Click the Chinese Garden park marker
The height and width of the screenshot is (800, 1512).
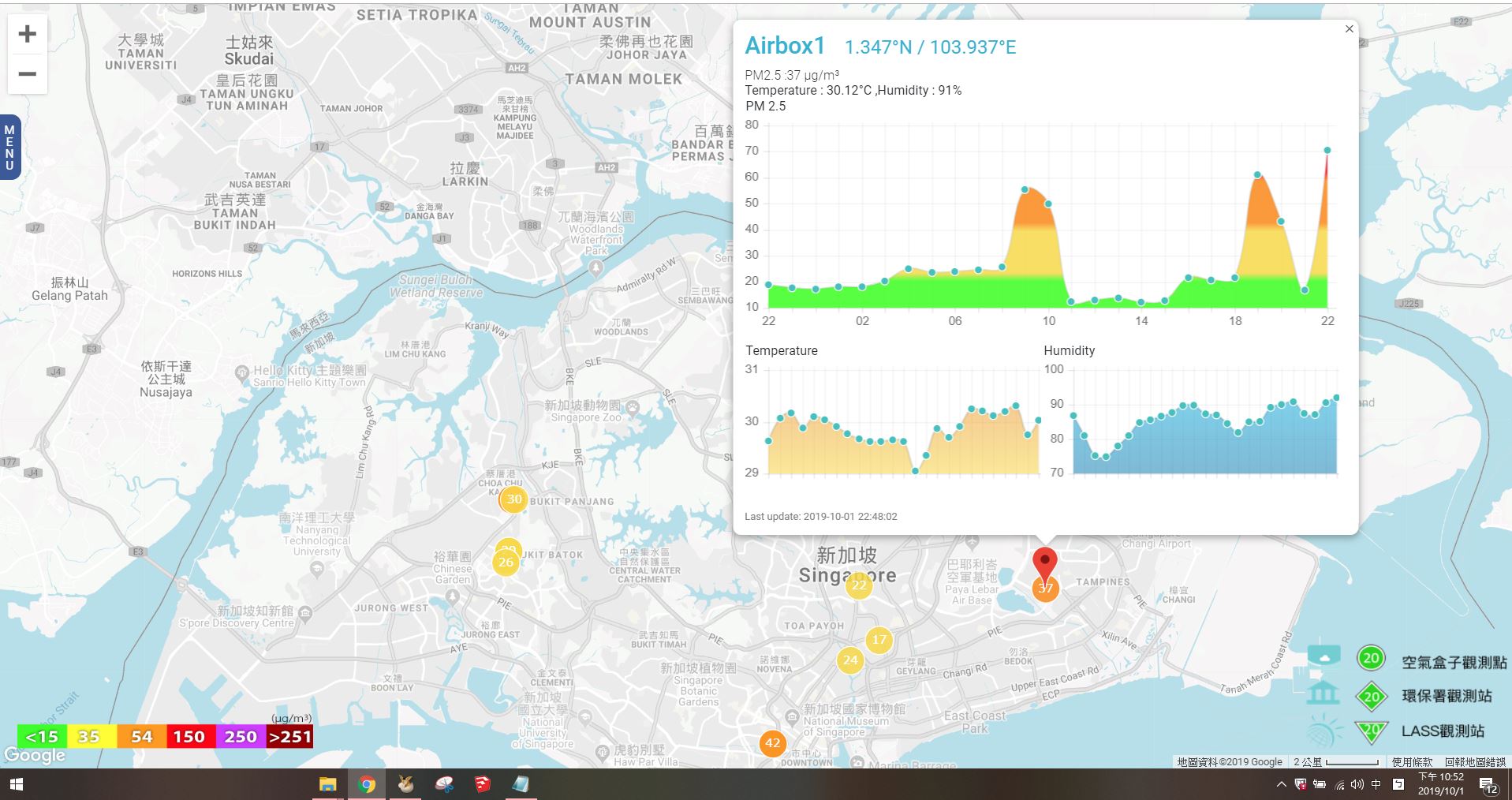(453, 596)
